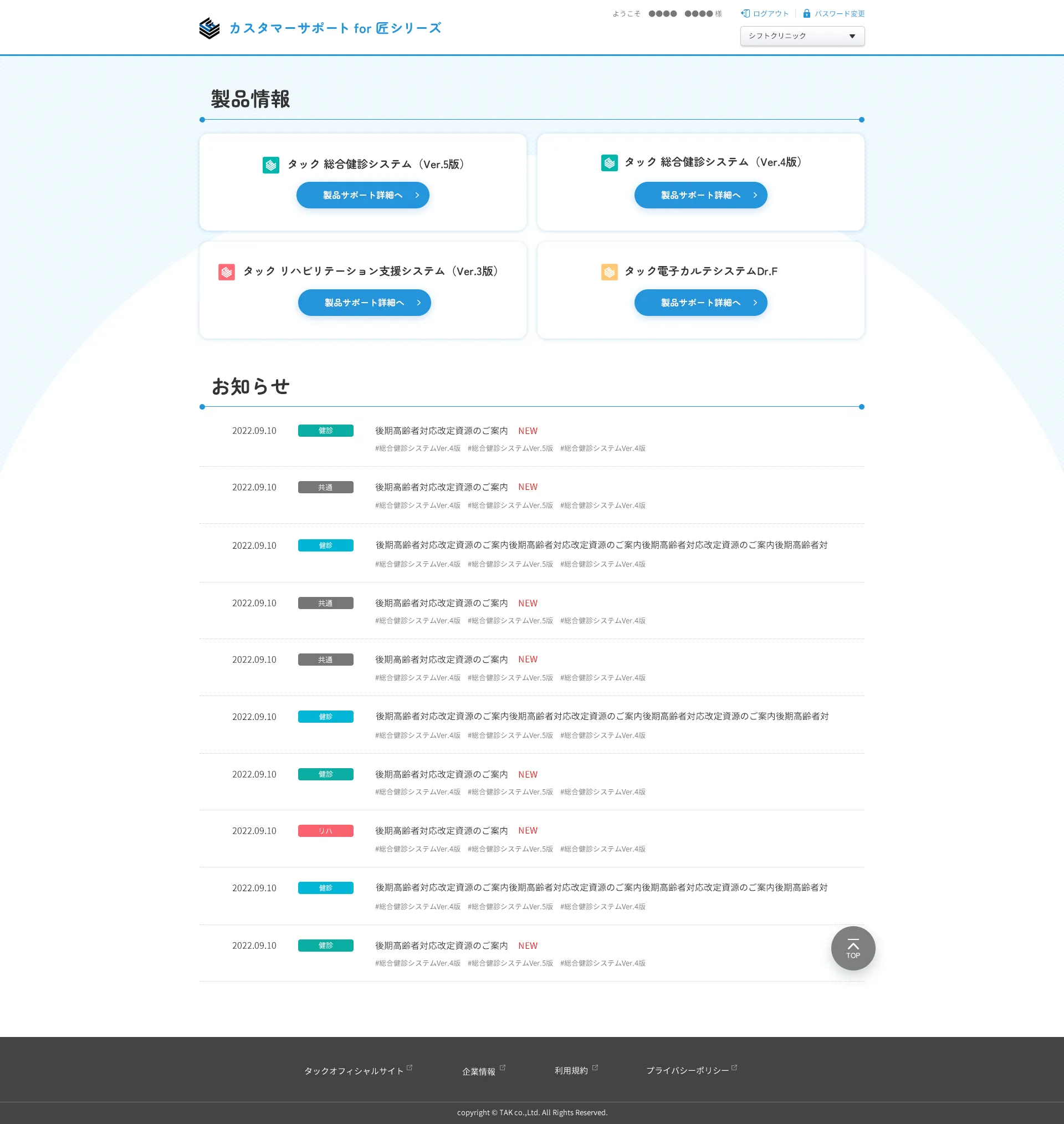1064x1124 pixels.
Task: Open the タックオフィシャルサイト footer link
Action: [x=354, y=1071]
